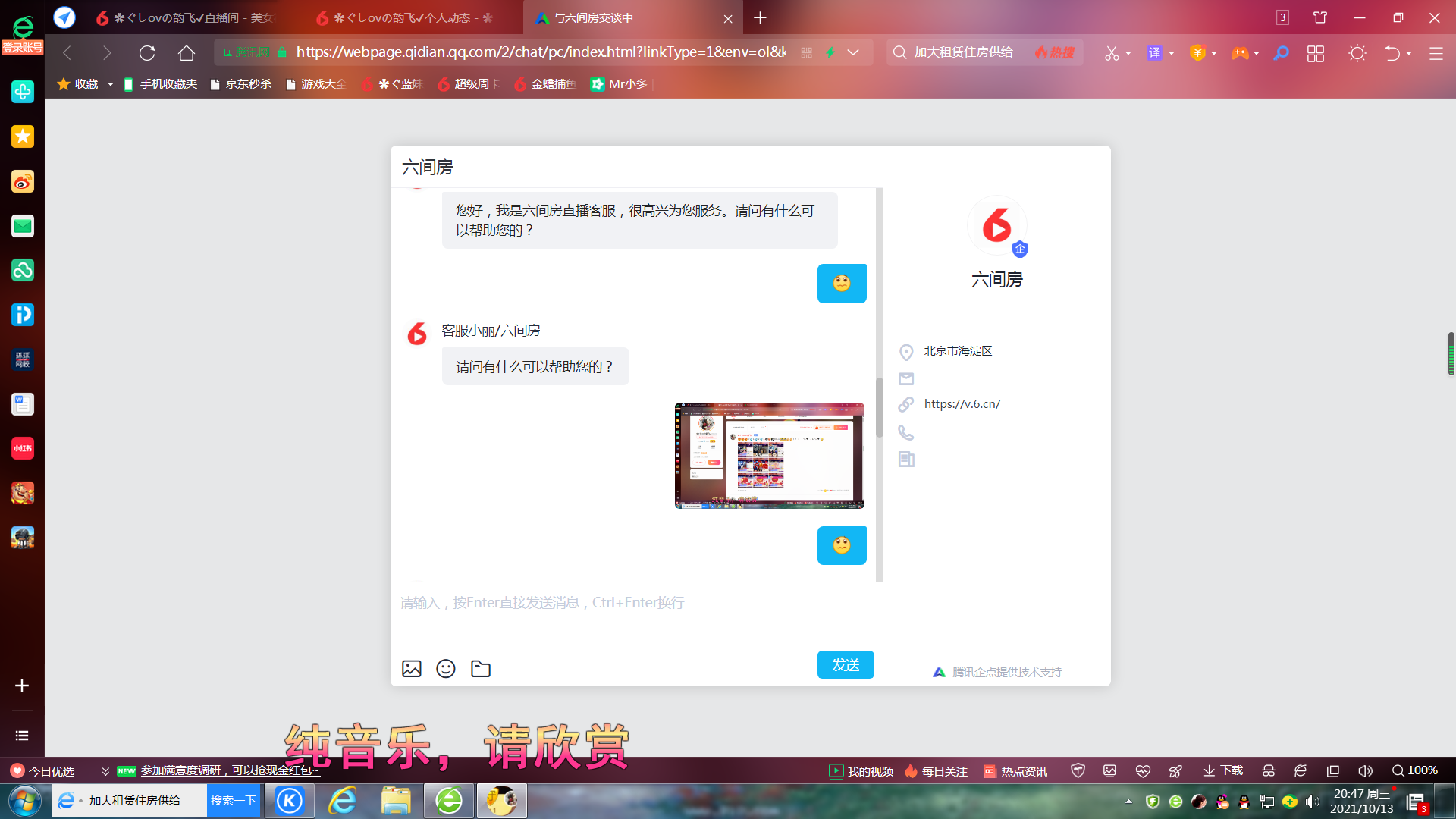
Task: Open the 下载 downloads button
Action: coord(1222,770)
